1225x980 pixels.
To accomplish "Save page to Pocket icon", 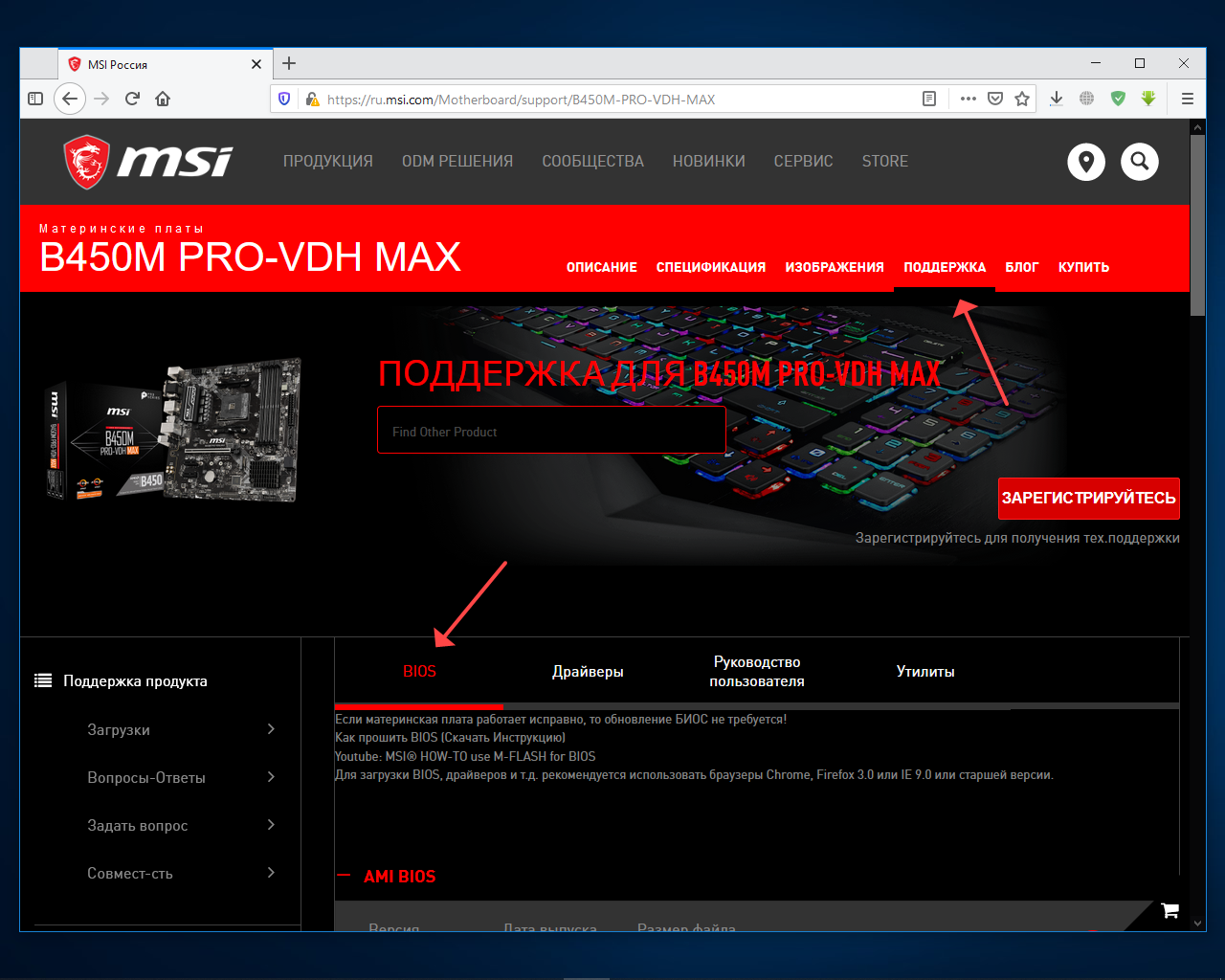I will point(995,99).
